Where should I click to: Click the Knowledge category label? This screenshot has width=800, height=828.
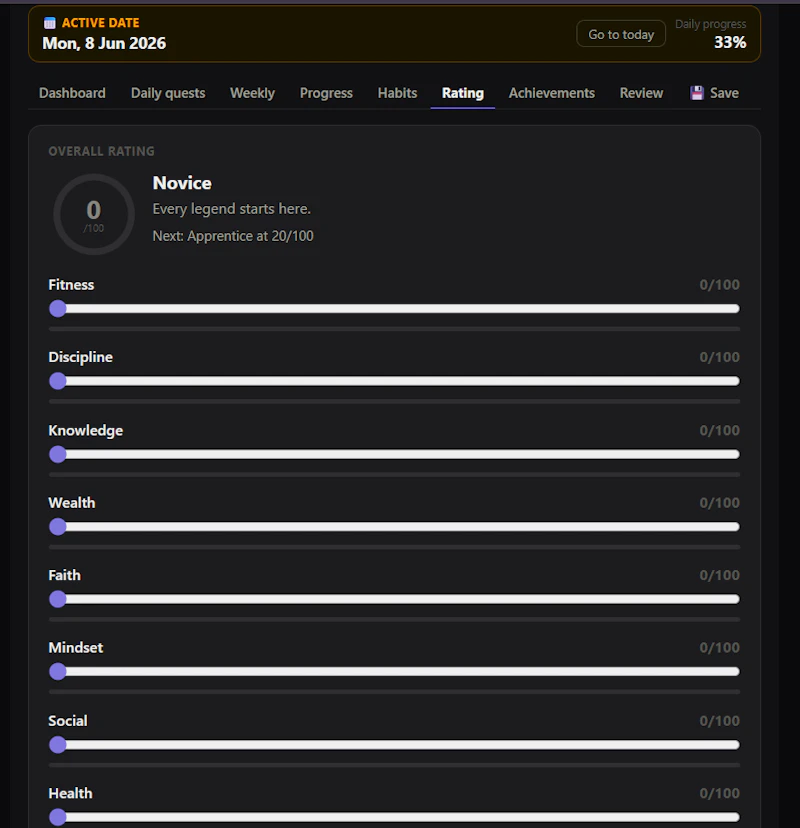tap(86, 430)
